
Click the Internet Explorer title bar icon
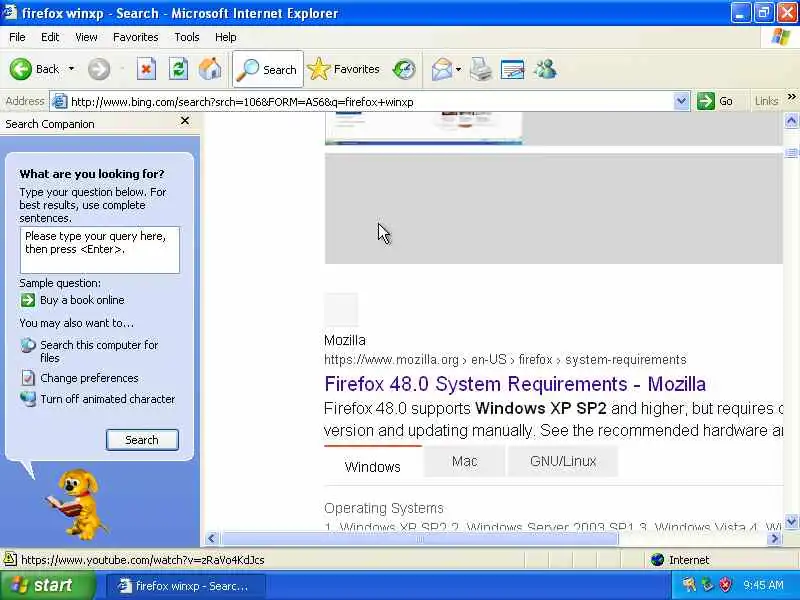[x=9, y=12]
